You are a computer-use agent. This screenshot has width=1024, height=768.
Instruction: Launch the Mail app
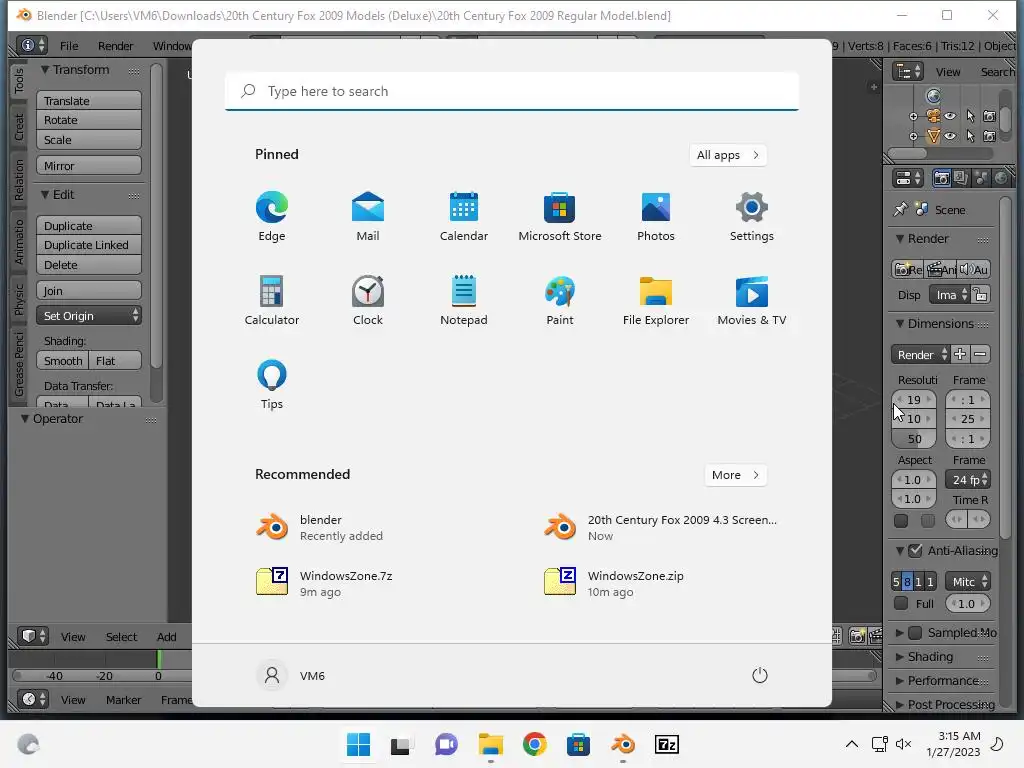tap(368, 217)
